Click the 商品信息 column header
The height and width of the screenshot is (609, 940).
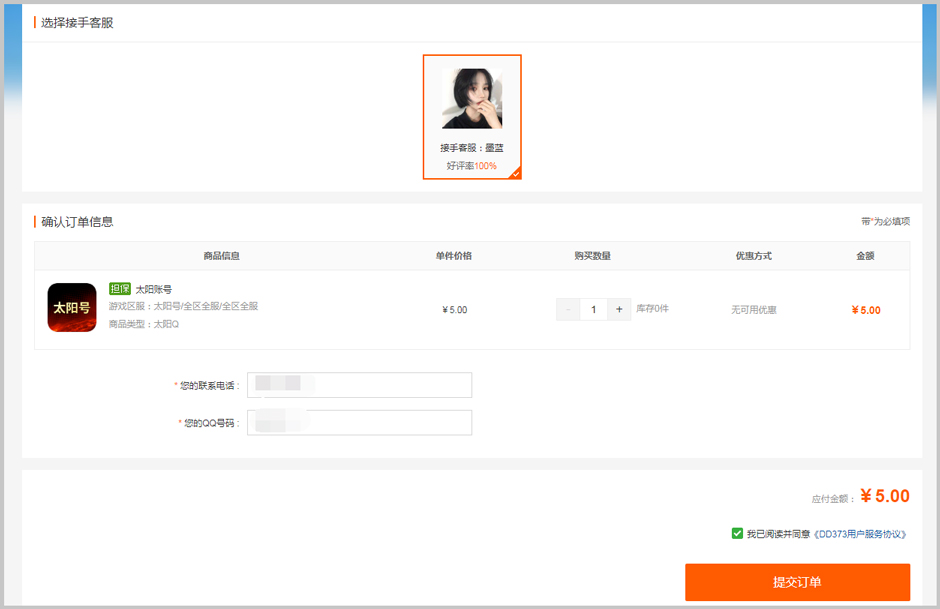click(222, 256)
